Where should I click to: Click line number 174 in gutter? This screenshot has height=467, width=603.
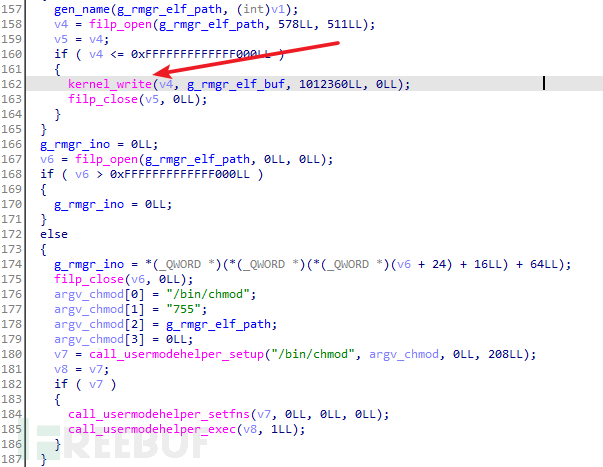pyautogui.click(x=12, y=264)
